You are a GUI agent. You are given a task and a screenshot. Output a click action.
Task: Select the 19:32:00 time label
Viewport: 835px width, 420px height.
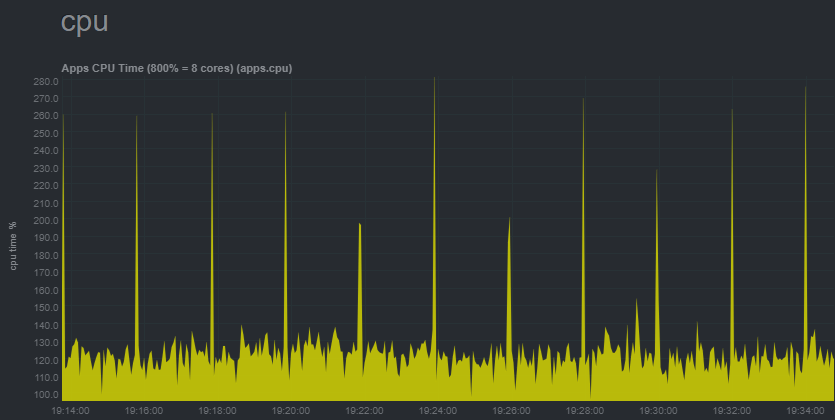732,410
